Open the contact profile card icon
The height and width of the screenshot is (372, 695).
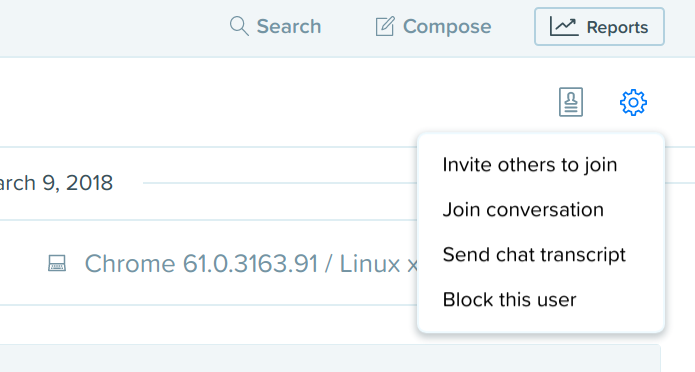pos(571,102)
